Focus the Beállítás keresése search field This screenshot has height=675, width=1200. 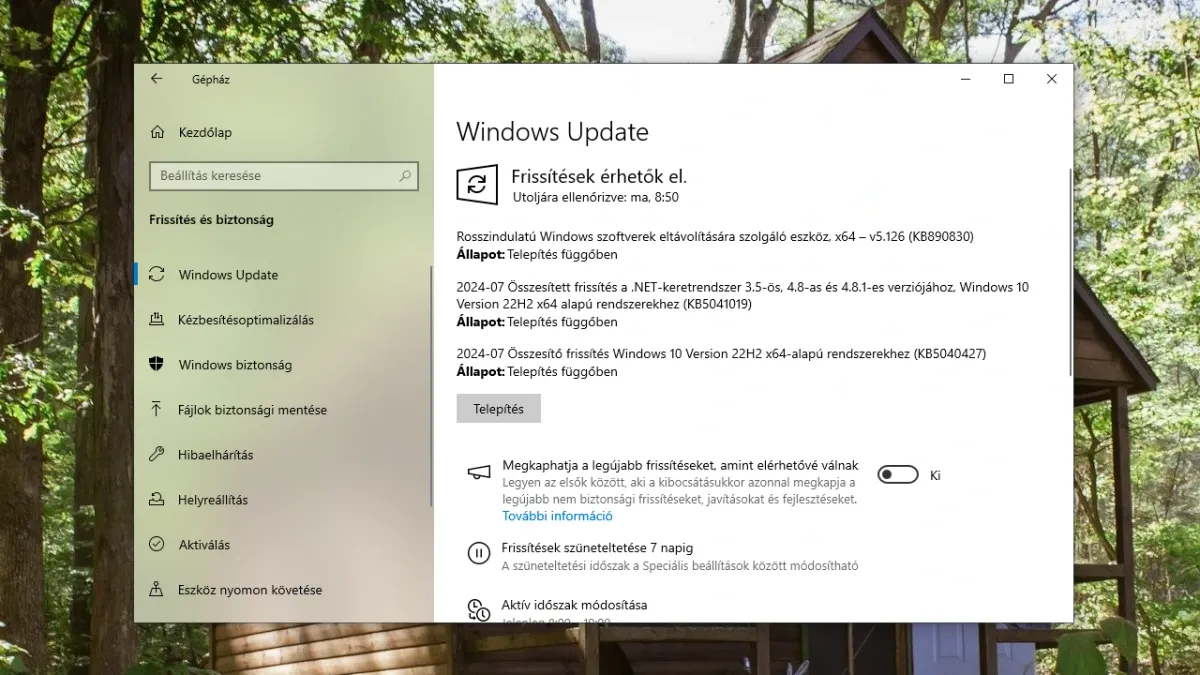pos(284,176)
